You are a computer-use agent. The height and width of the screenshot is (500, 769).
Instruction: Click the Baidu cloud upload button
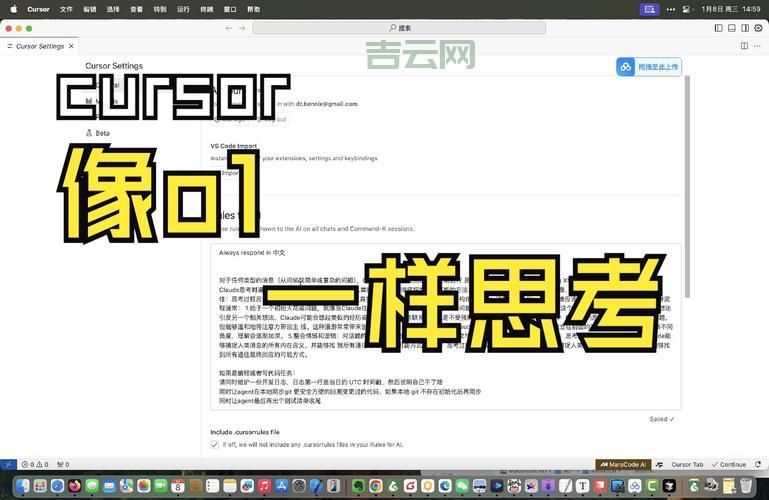pyautogui.click(x=649, y=67)
